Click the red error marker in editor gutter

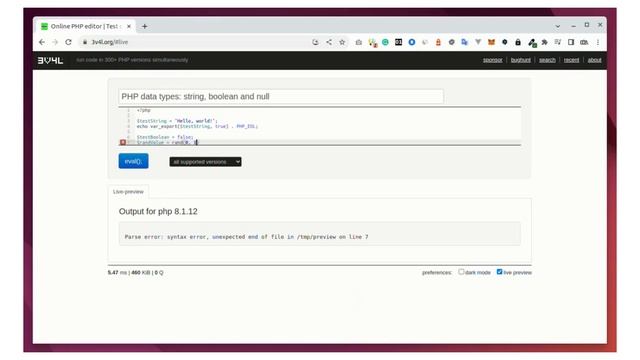pyautogui.click(x=123, y=142)
